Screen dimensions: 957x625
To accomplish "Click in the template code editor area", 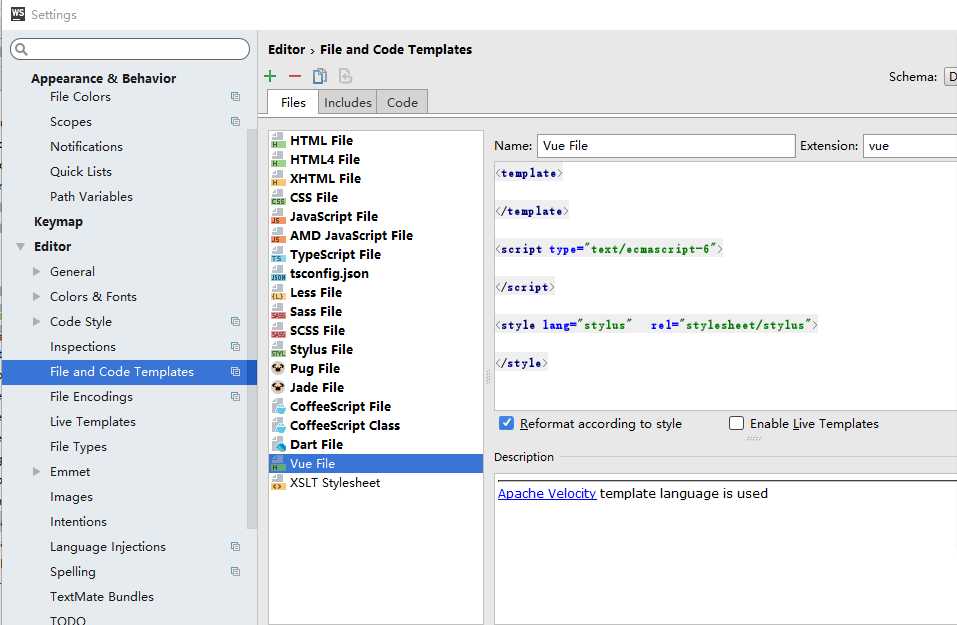I will pyautogui.click(x=726, y=286).
